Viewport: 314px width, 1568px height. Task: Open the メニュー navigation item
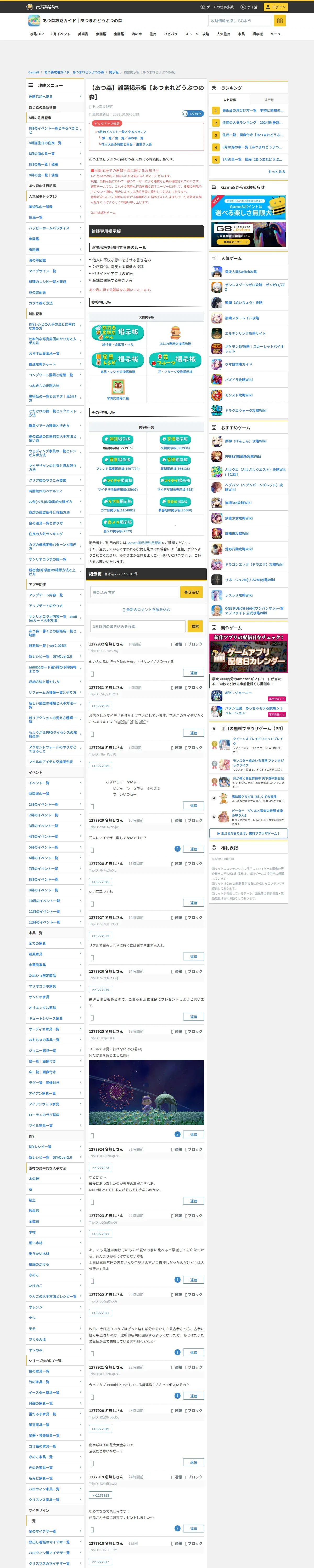click(x=277, y=34)
